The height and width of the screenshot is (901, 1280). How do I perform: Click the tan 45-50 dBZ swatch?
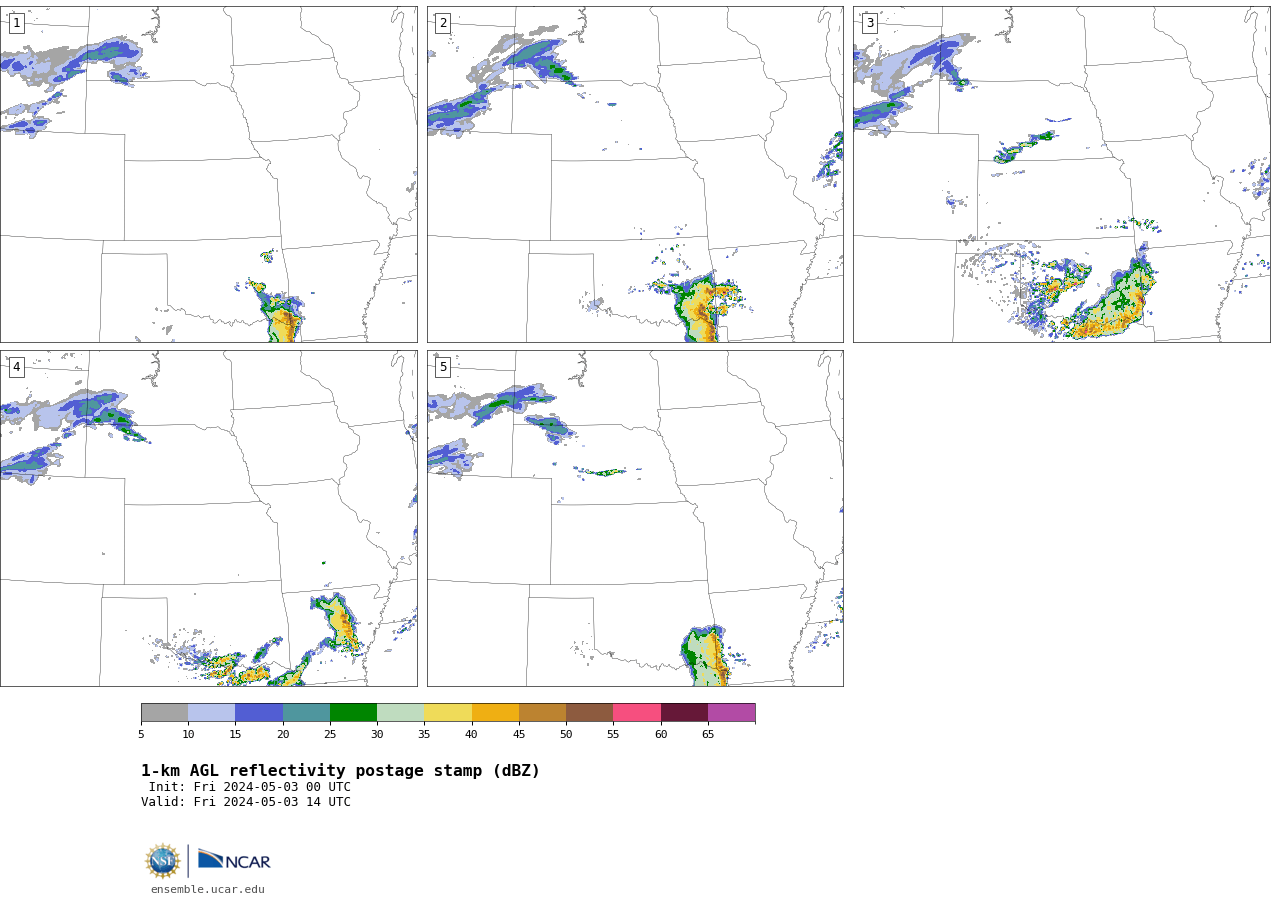click(x=542, y=713)
